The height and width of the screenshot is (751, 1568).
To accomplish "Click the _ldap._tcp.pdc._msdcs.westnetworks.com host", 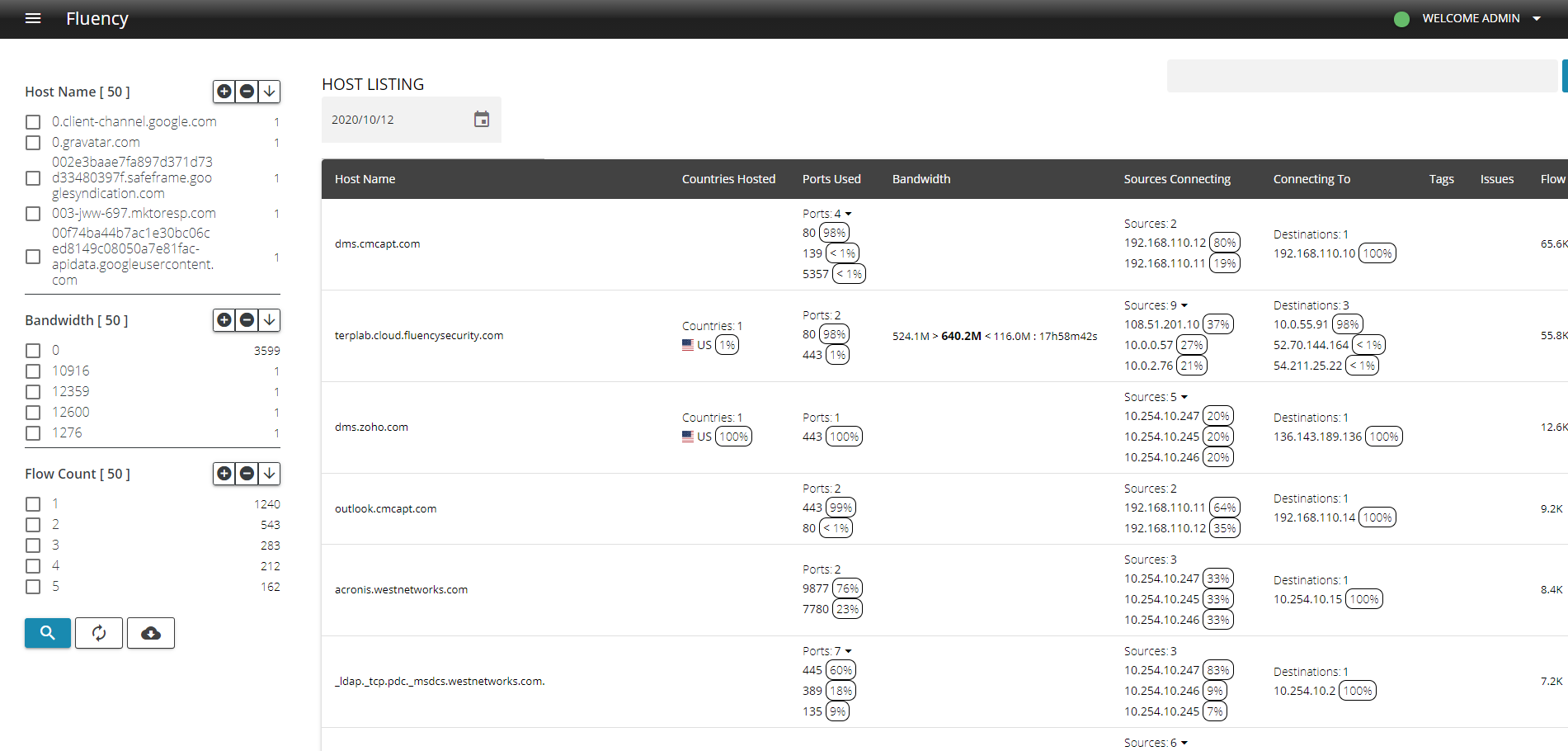I will [x=440, y=682].
